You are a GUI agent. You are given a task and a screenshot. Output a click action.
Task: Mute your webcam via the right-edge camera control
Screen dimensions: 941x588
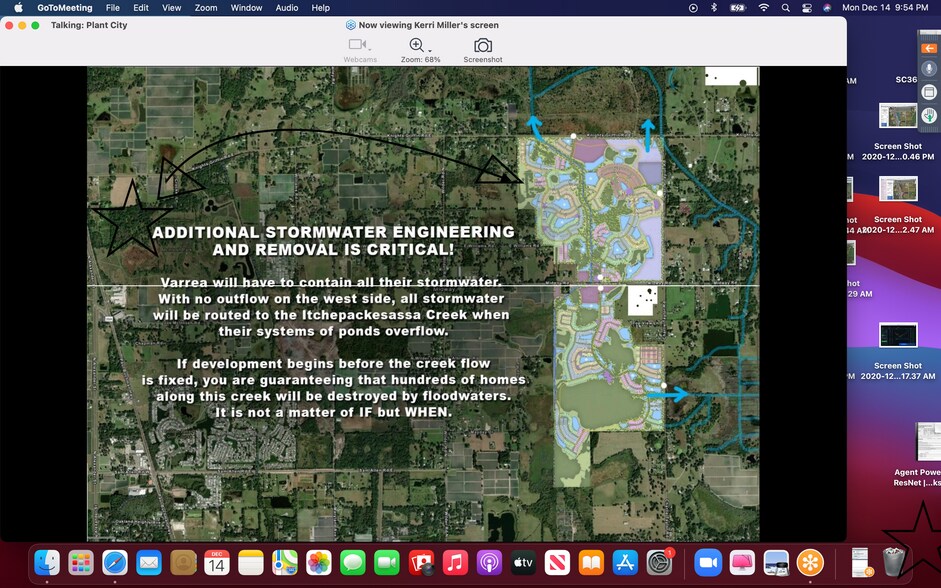(929, 91)
